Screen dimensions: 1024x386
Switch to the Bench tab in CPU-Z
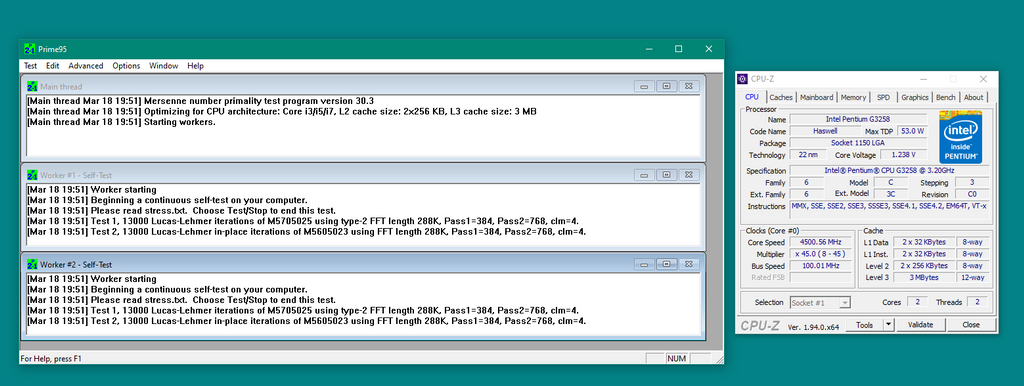(x=945, y=97)
